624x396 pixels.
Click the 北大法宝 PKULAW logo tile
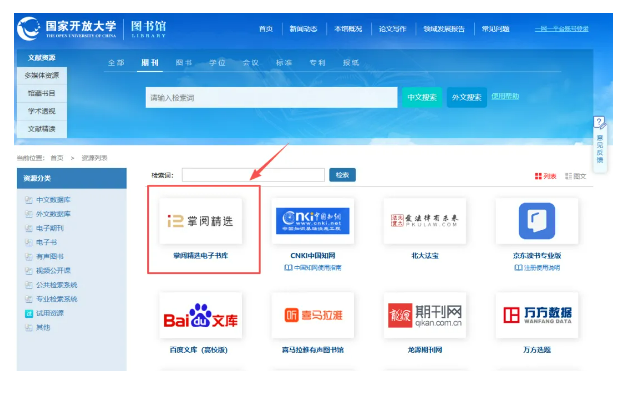point(425,221)
